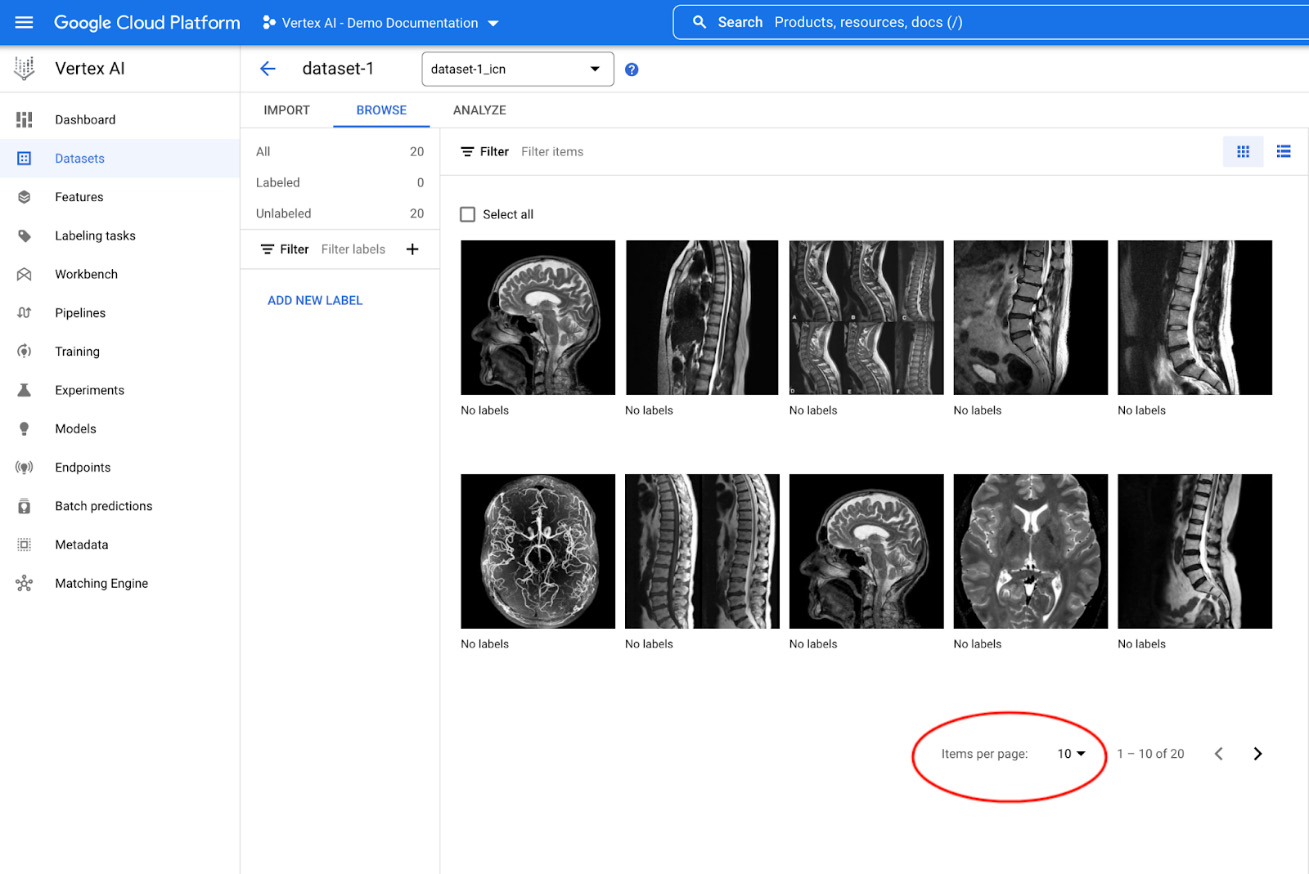
Task: Switch to list view layout
Action: coord(1284,152)
